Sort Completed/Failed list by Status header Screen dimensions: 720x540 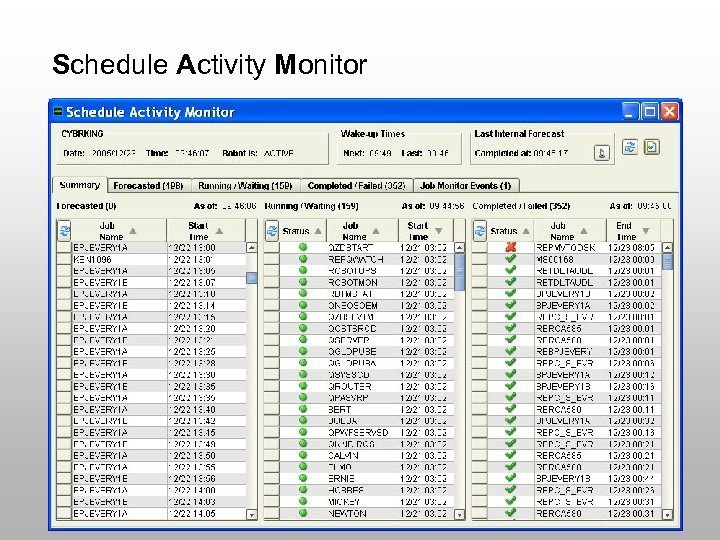[510, 231]
